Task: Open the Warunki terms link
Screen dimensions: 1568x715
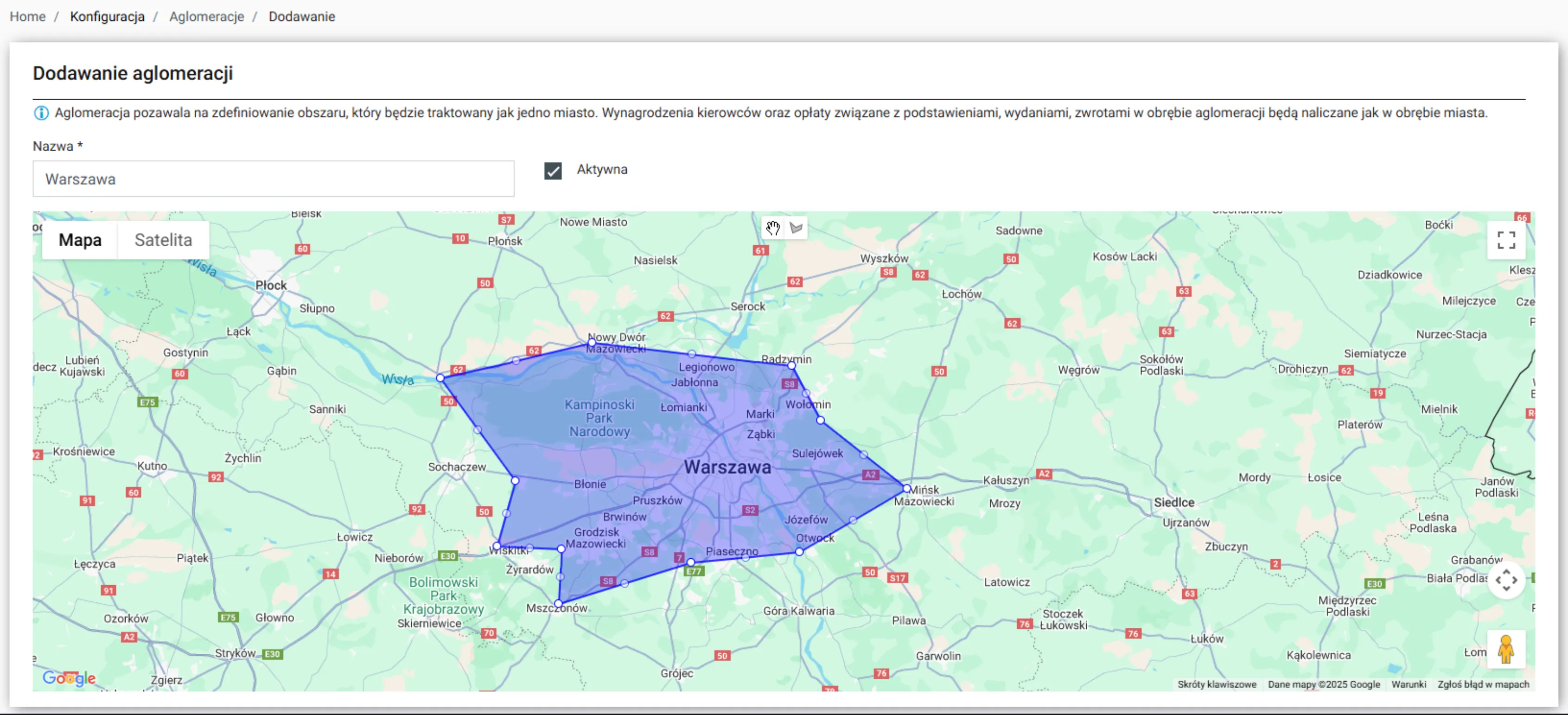Action: tap(1409, 684)
